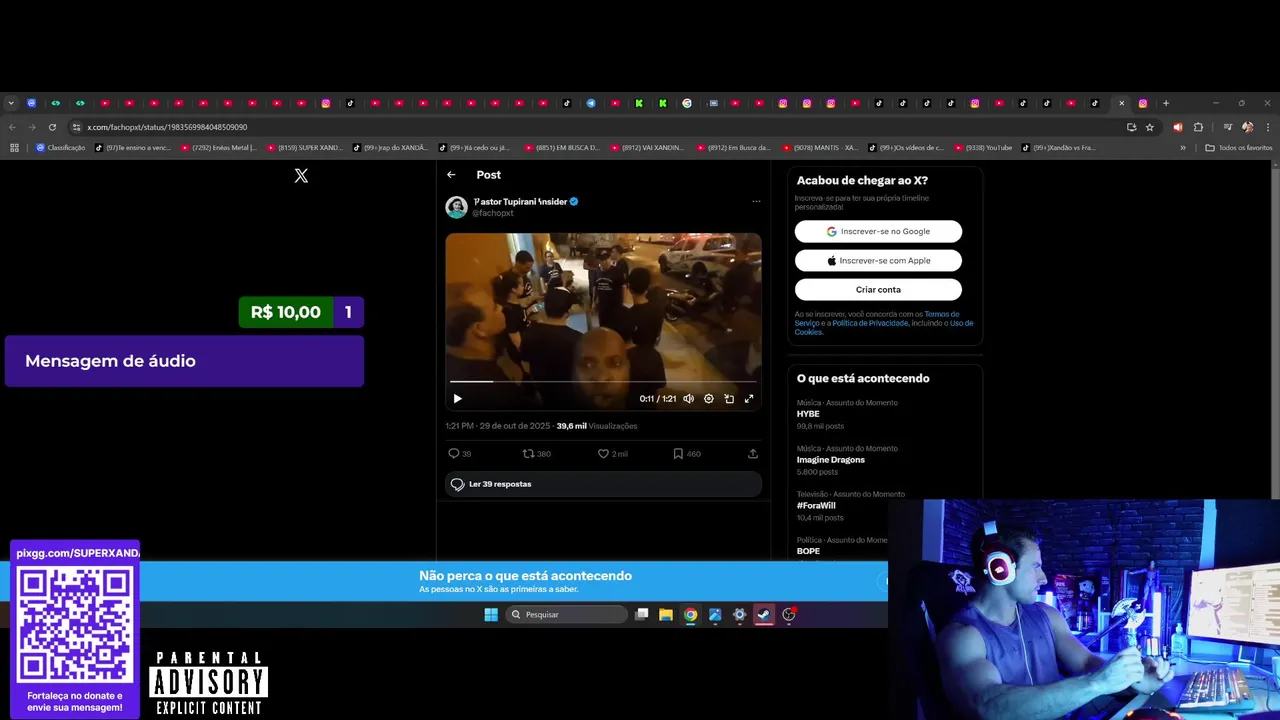The width and height of the screenshot is (1280, 720).
Task: Open Windows Start menu
Action: click(491, 614)
